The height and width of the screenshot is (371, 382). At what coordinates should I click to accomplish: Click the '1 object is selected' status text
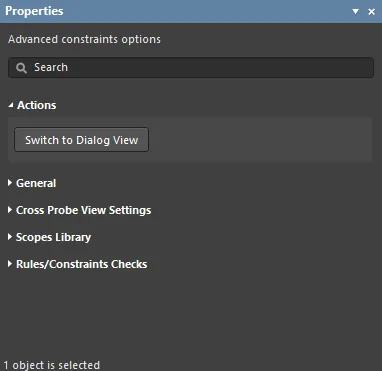click(x=52, y=365)
